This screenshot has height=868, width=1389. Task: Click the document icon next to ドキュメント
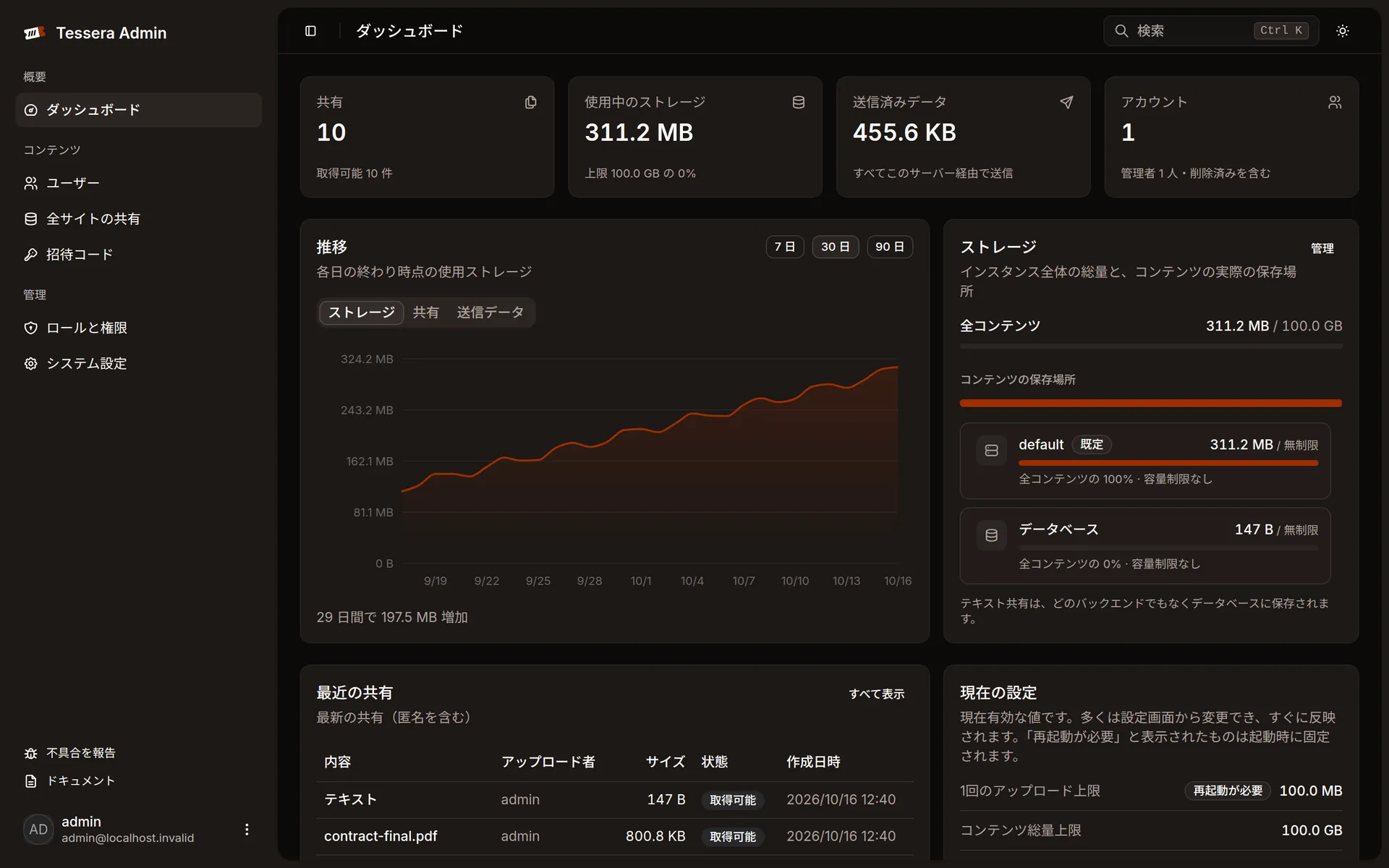click(x=30, y=781)
